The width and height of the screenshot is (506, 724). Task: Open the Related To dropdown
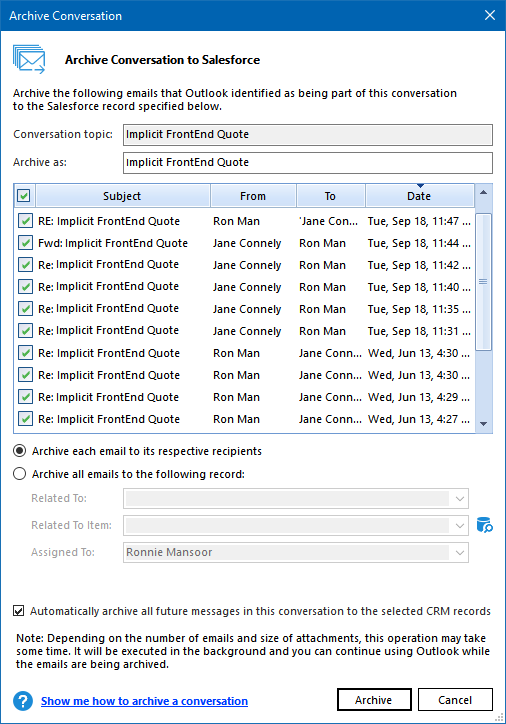click(x=459, y=499)
